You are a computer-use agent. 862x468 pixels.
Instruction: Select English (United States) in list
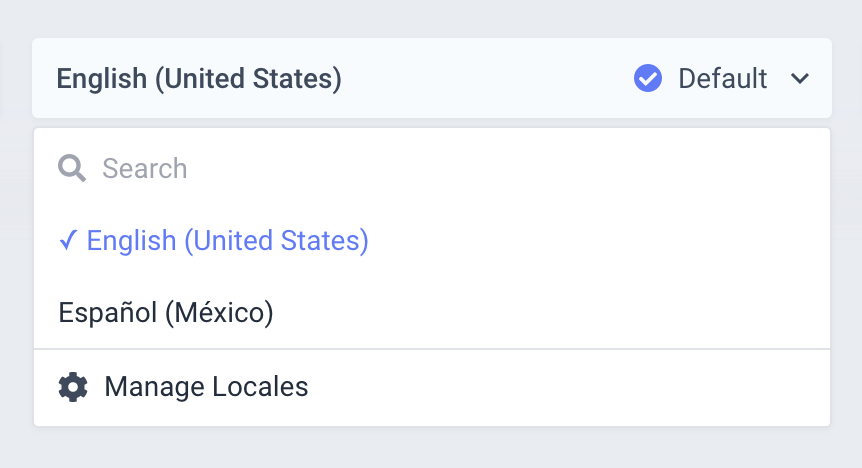432,240
